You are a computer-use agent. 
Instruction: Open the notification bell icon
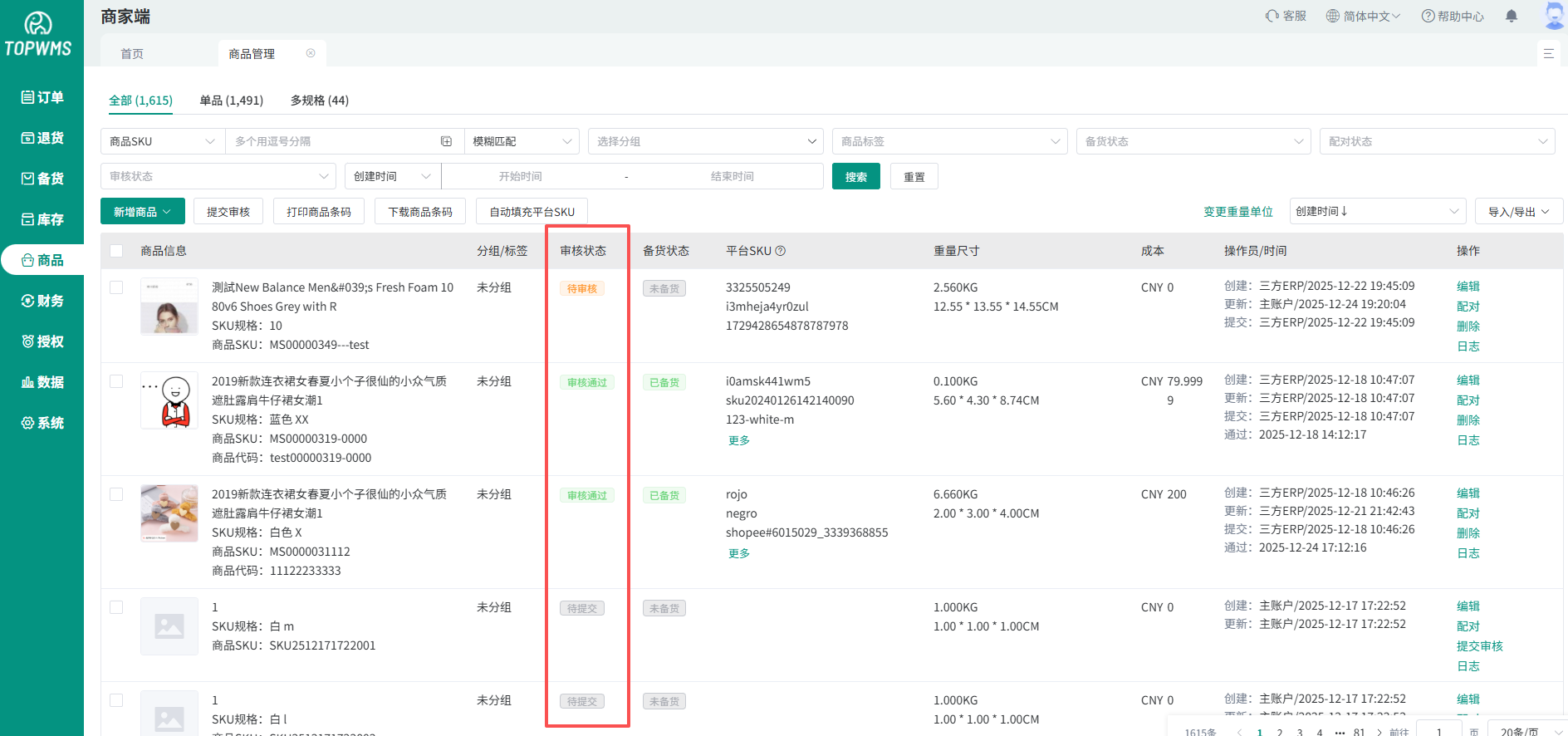tap(1512, 16)
